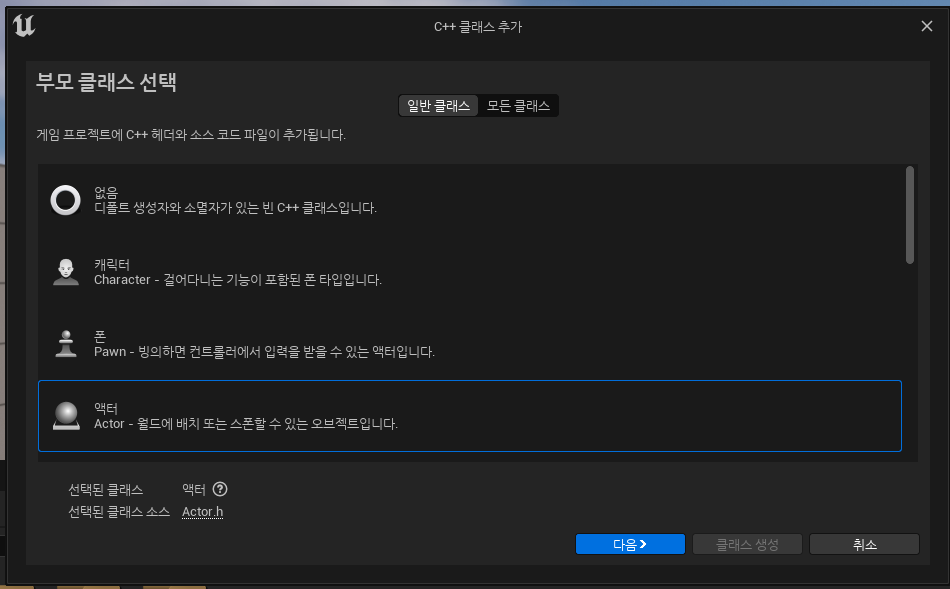Click the 선택된 클래스 소스 label

click(x=119, y=512)
